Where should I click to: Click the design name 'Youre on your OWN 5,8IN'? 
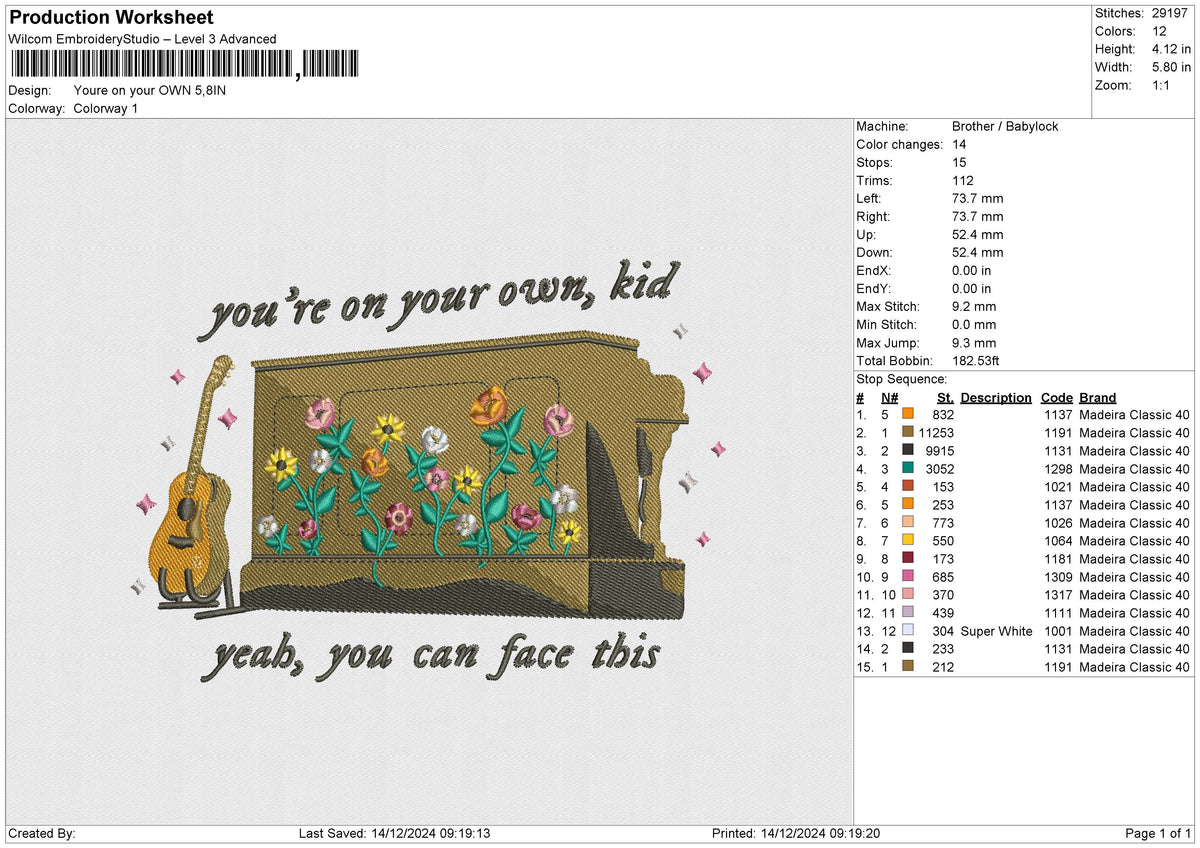pos(150,90)
